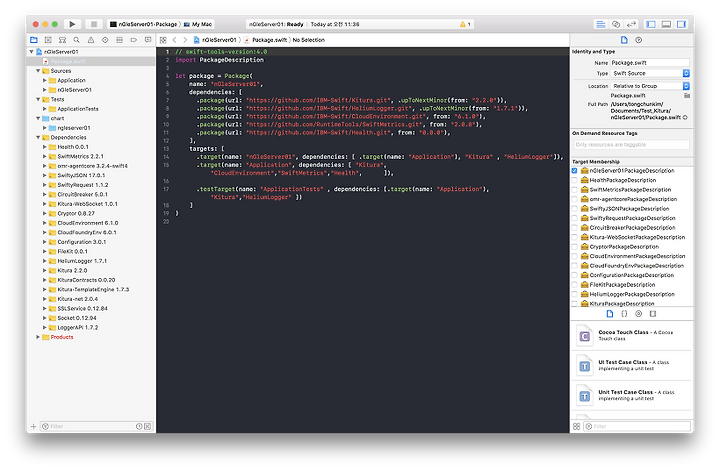Check CryptorPackageDescription target membership
Image resolution: width=720 pixels, height=471 pixels.
574,247
